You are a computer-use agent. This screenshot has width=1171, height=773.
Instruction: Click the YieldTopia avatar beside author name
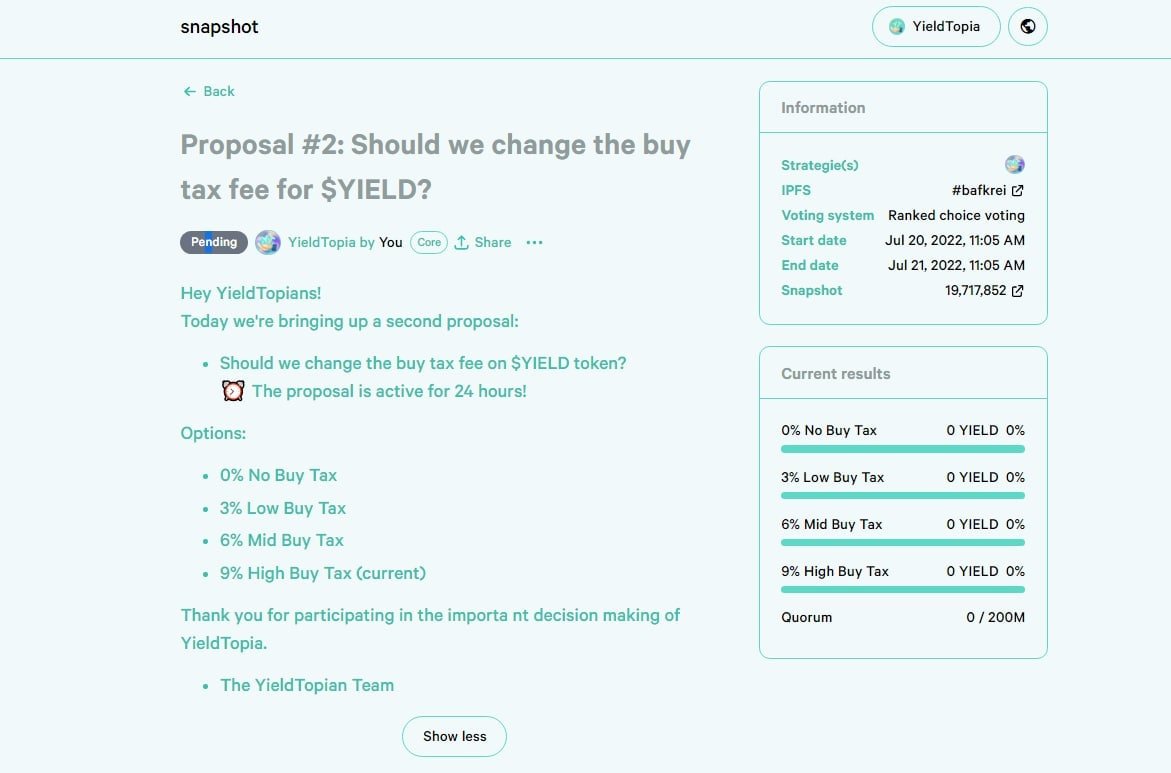click(x=267, y=242)
